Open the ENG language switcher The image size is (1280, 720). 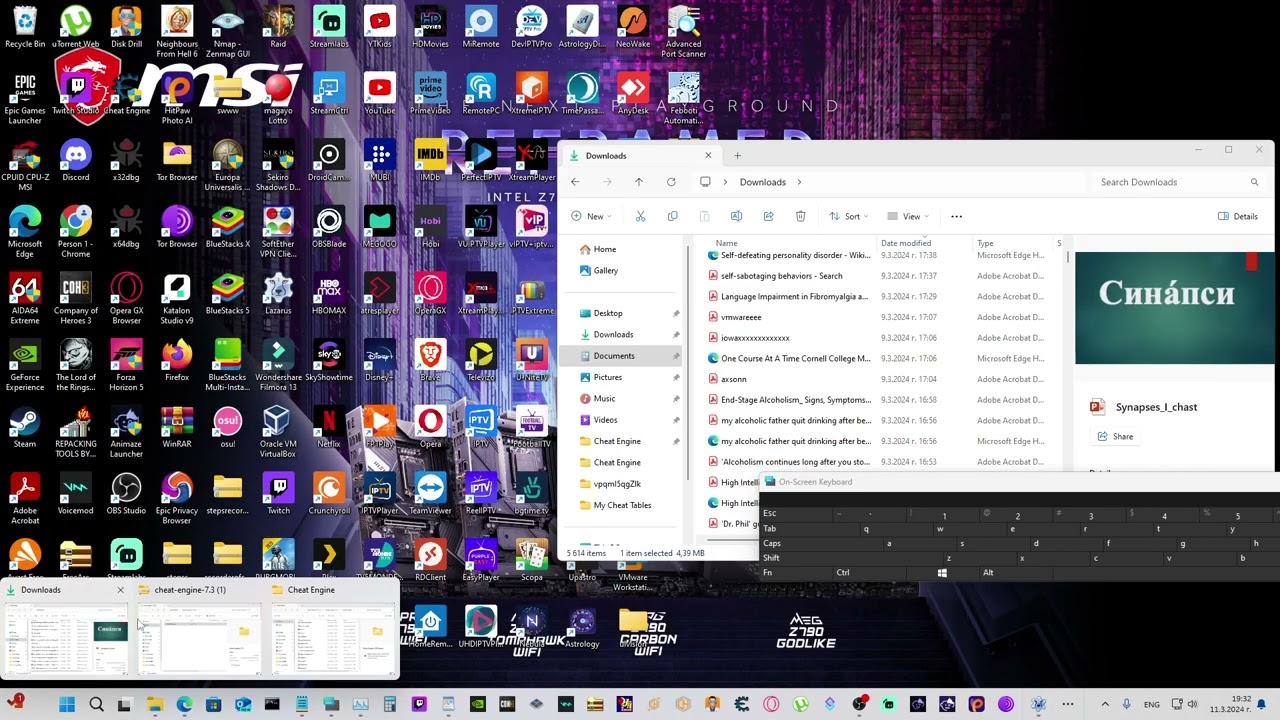point(1151,705)
